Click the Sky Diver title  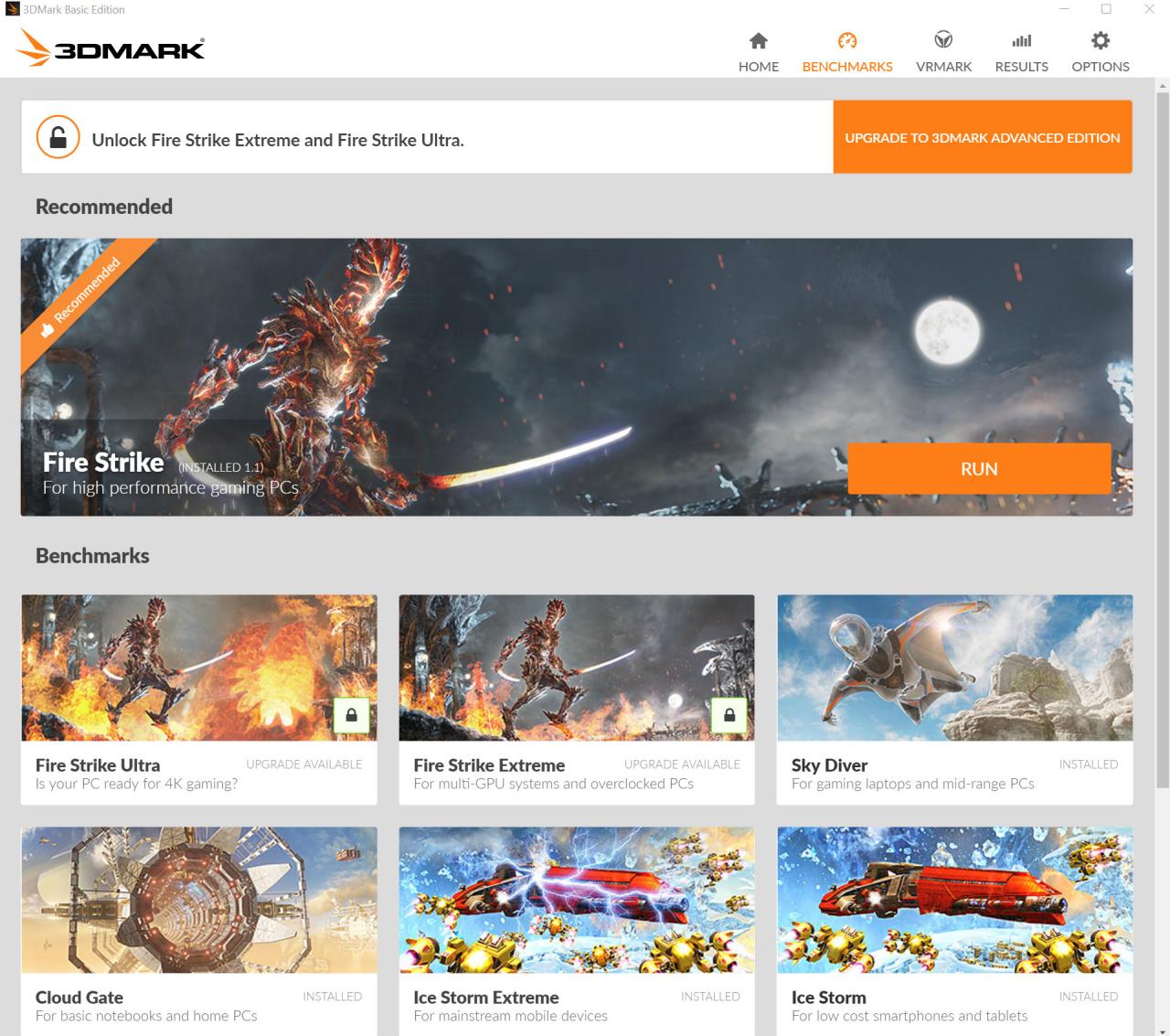pos(829,765)
